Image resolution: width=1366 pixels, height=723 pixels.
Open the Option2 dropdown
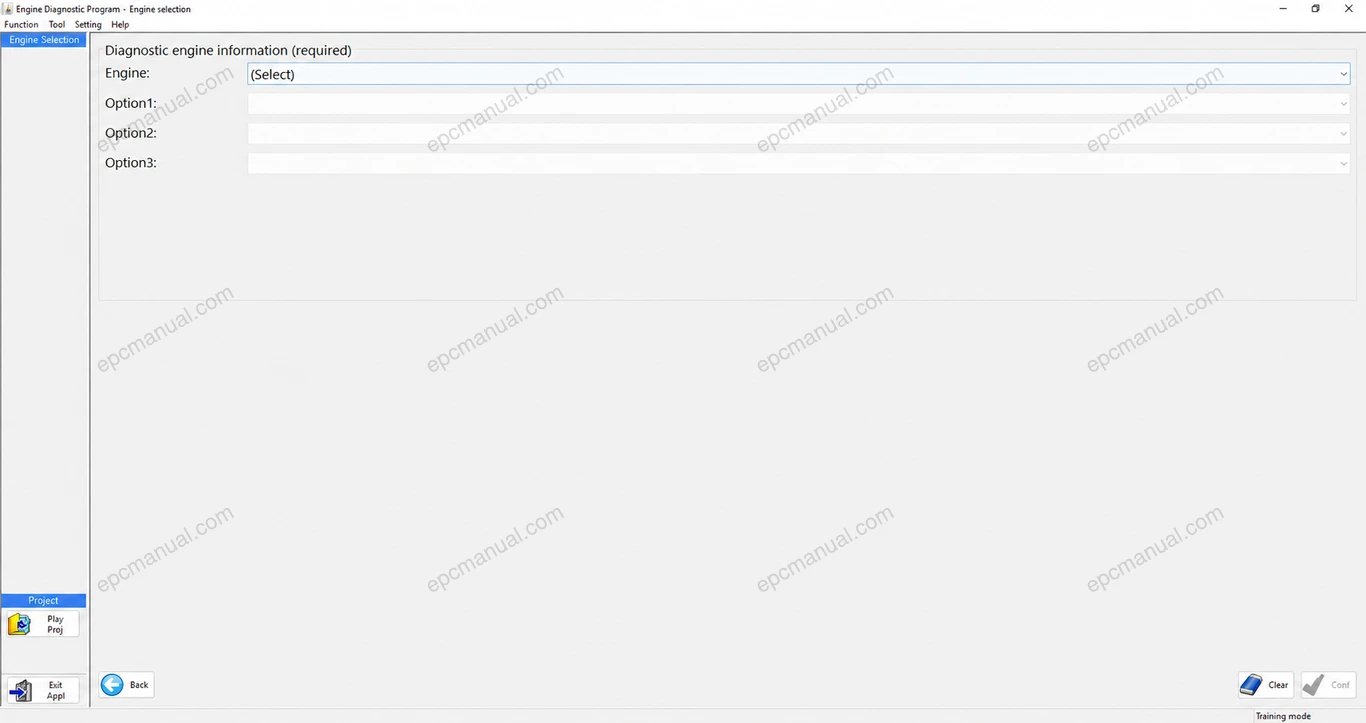tap(798, 133)
